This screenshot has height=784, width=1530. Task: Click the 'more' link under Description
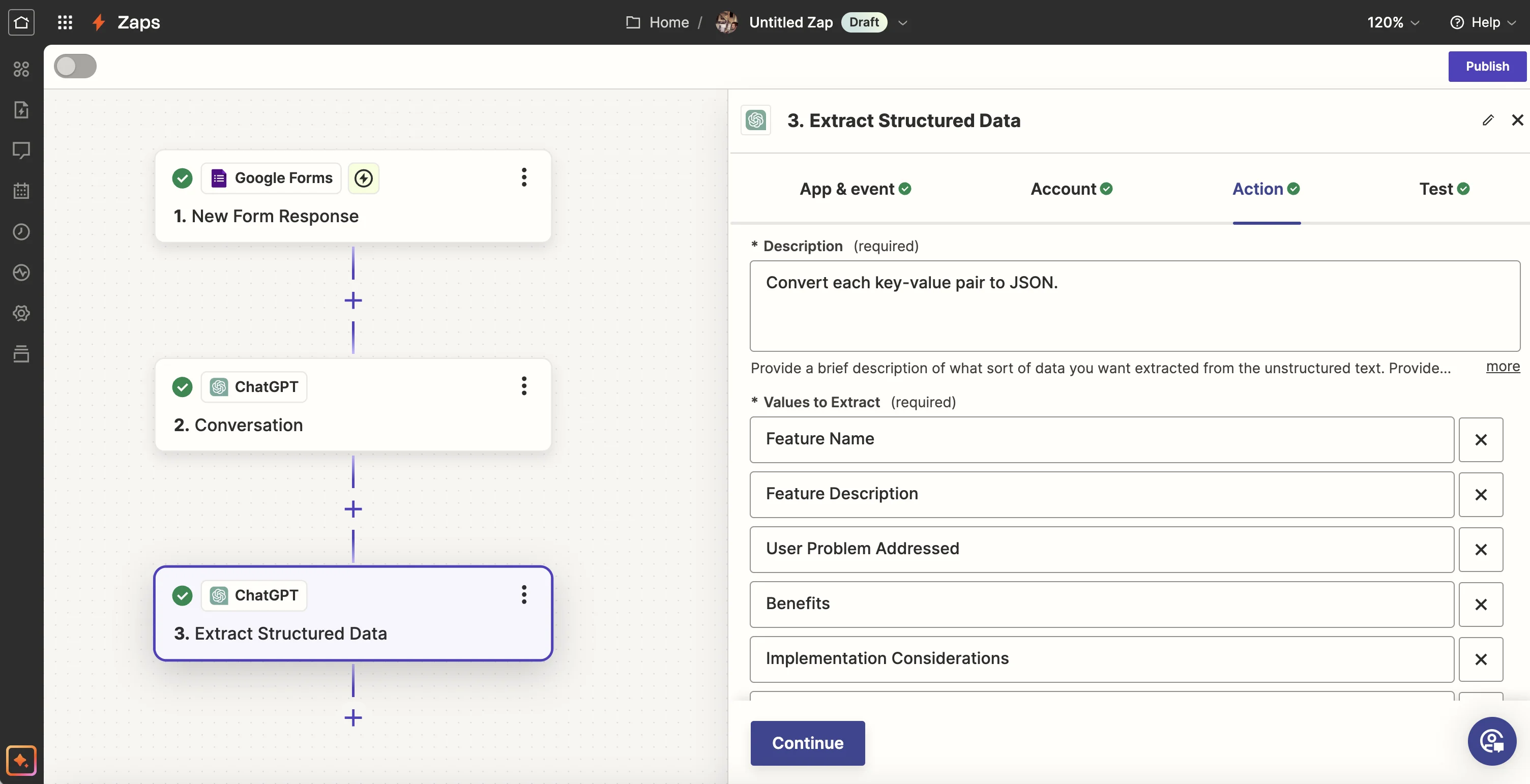(1502, 367)
